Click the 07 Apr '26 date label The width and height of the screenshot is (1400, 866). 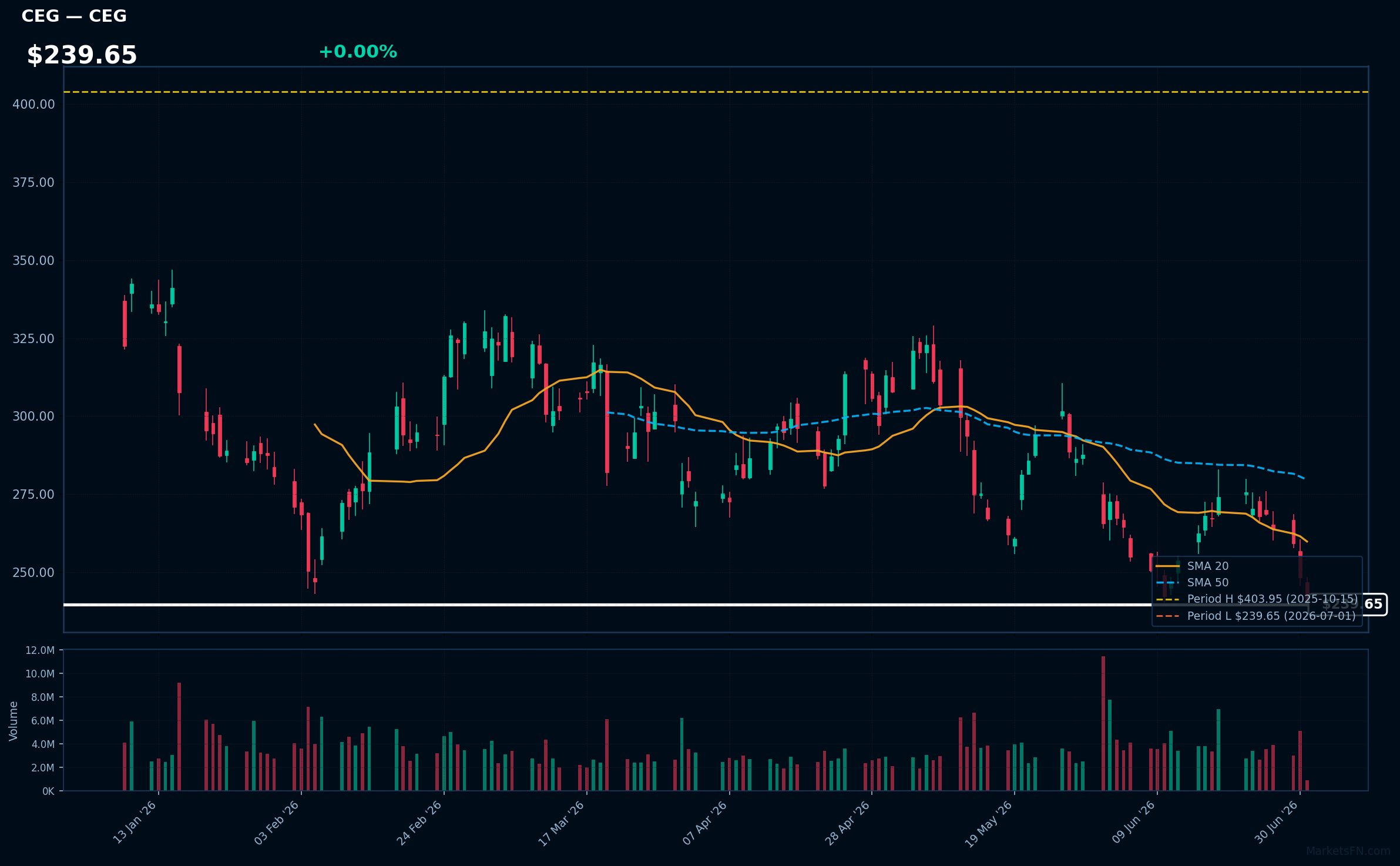click(705, 823)
